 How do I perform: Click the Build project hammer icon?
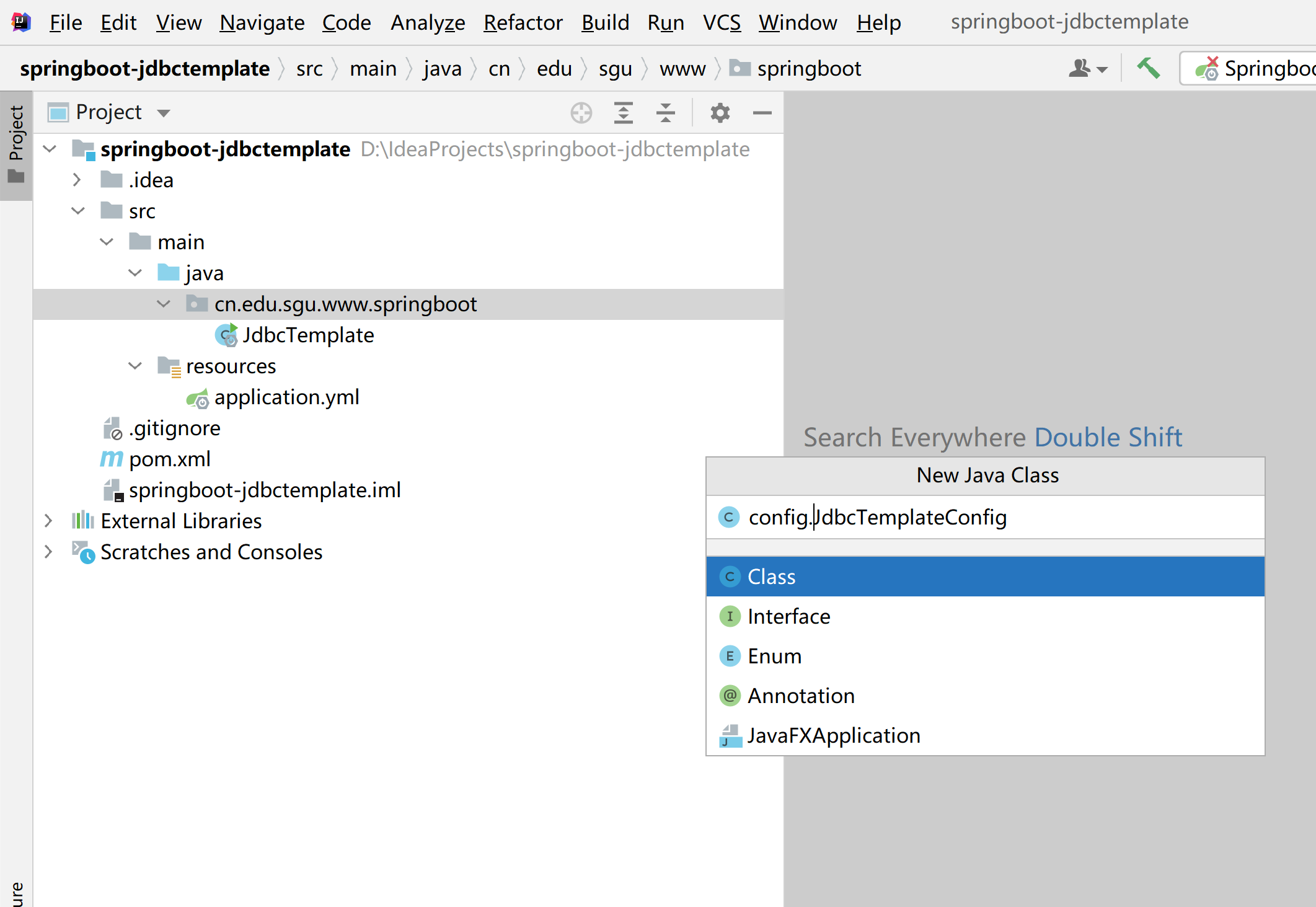click(x=1148, y=68)
